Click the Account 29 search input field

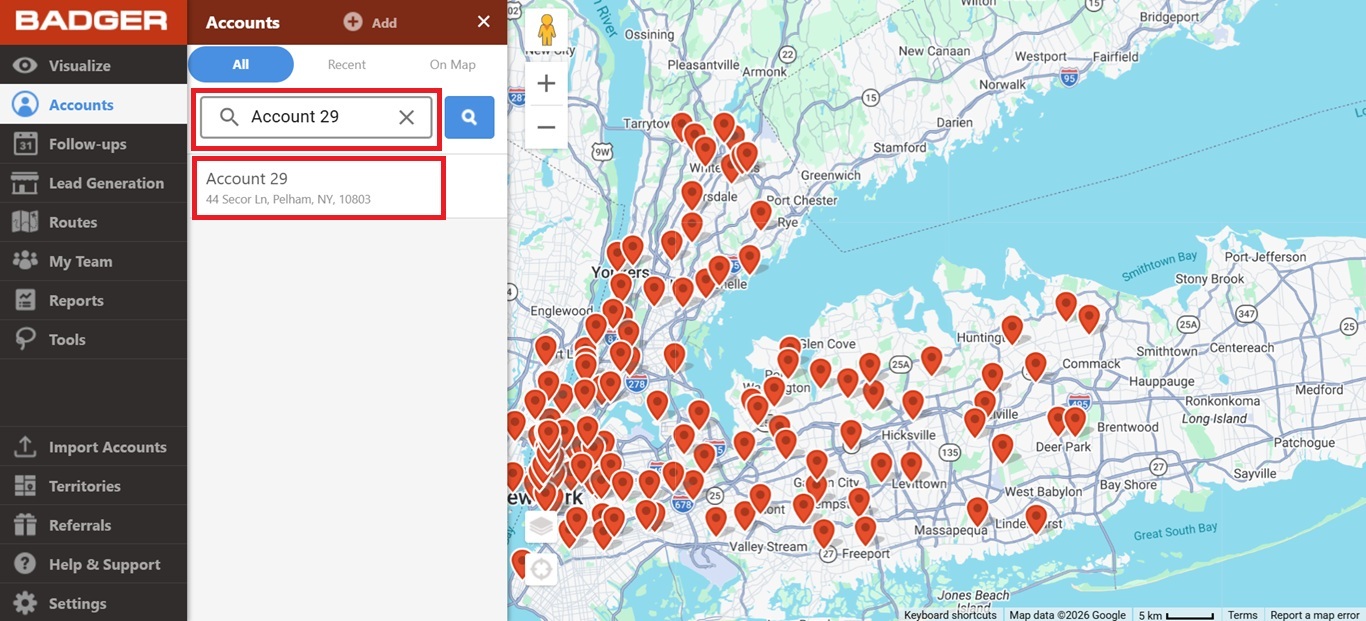(x=316, y=117)
